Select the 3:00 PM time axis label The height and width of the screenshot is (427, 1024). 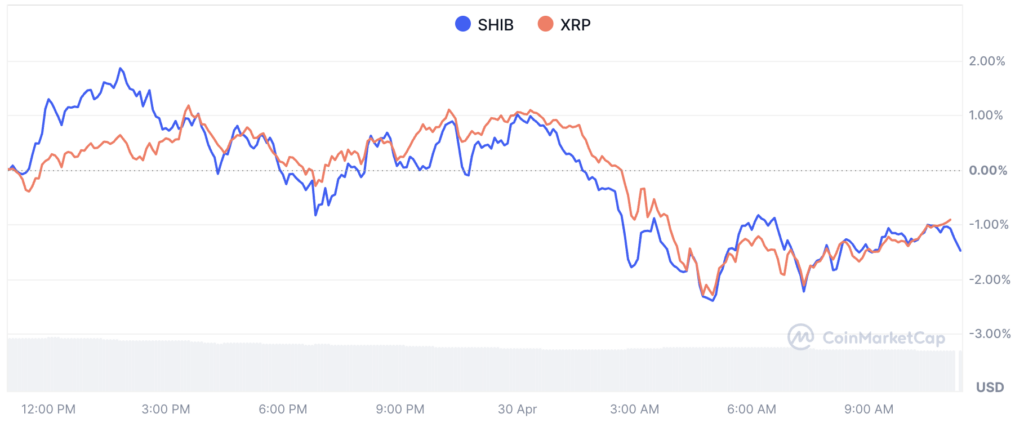point(166,409)
